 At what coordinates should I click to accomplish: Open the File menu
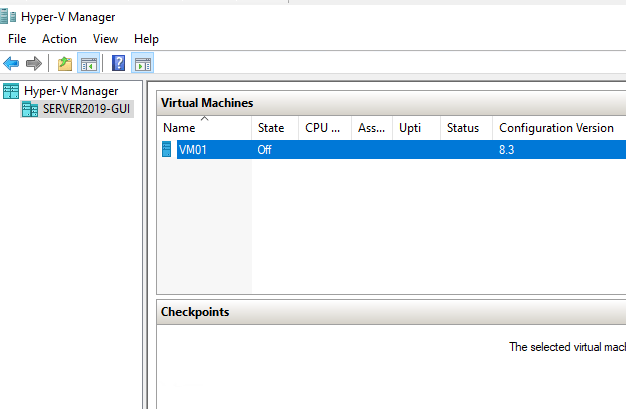17,39
